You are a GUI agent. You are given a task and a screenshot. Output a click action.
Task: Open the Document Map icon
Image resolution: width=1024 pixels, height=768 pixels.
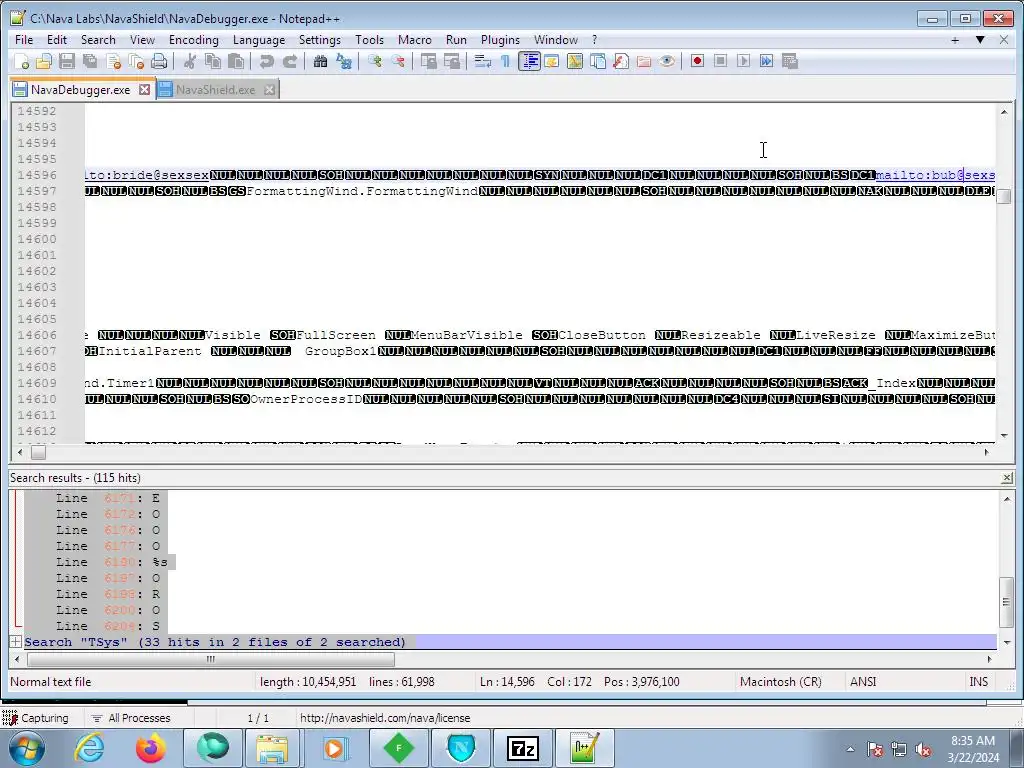(575, 61)
